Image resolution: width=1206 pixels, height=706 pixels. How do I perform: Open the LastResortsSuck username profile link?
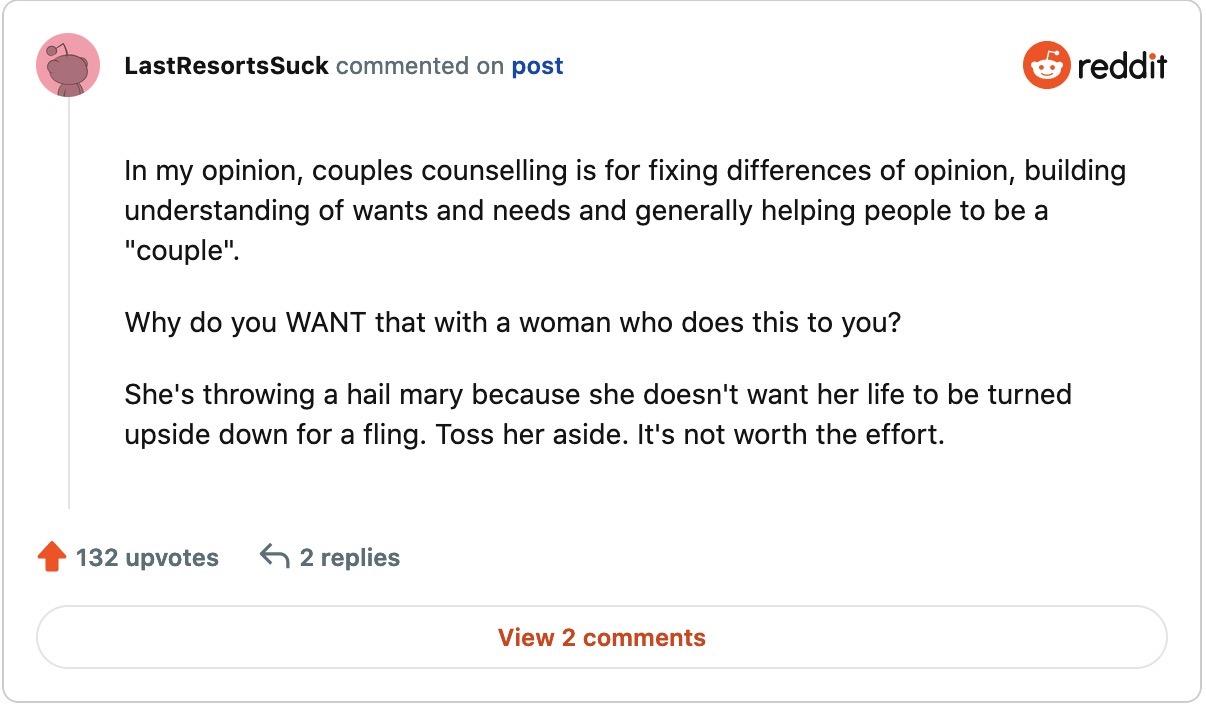226,67
